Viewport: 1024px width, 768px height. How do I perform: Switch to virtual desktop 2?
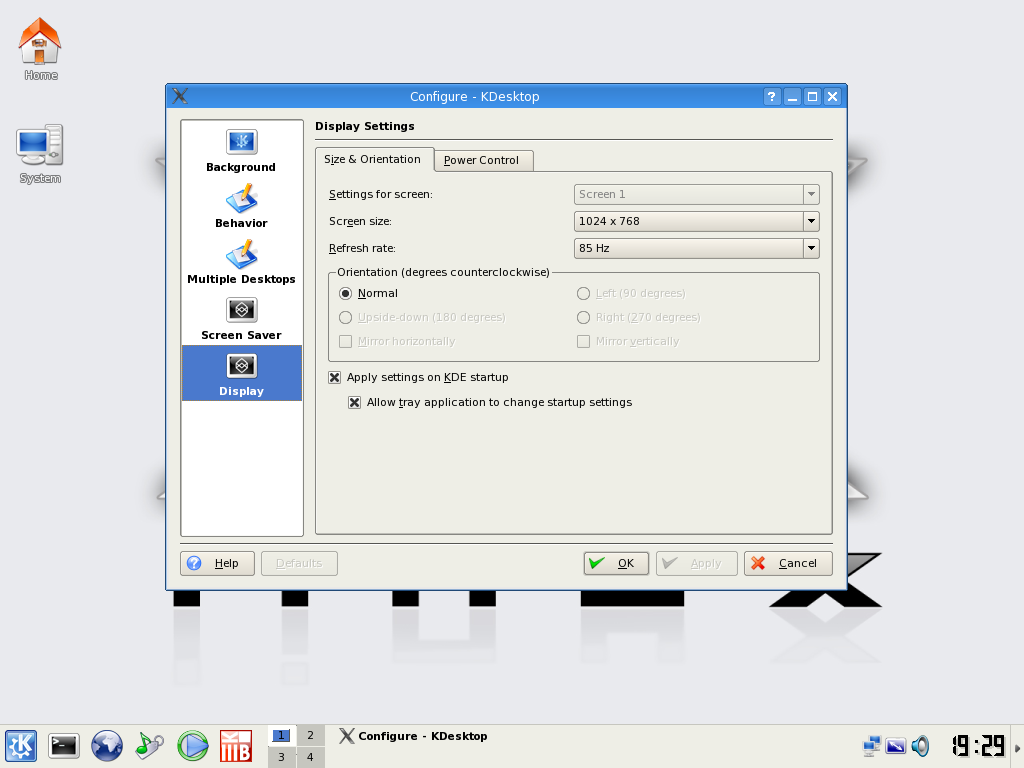(x=310, y=735)
